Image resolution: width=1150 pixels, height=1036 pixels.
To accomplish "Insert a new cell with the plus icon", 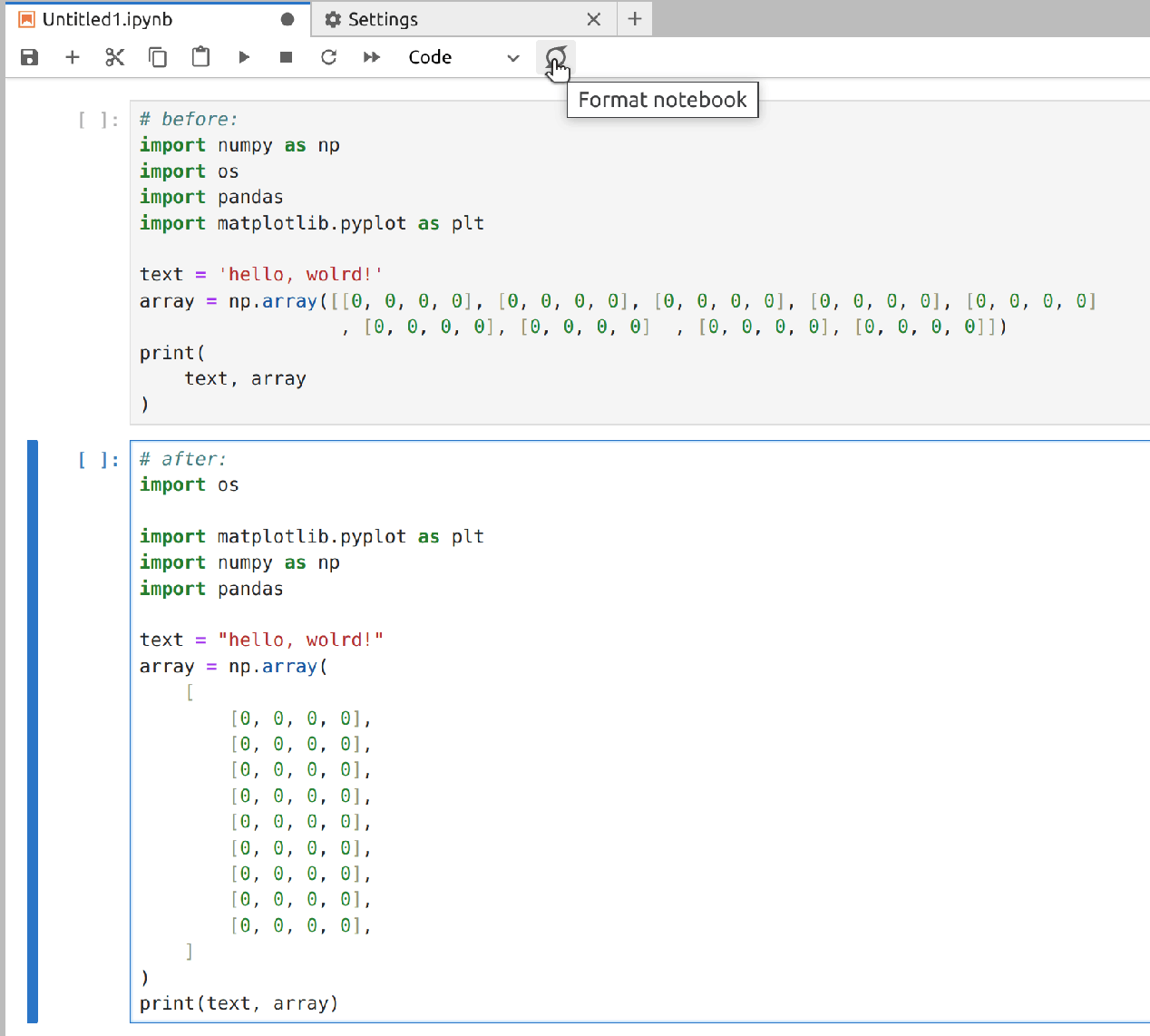I will 72,56.
